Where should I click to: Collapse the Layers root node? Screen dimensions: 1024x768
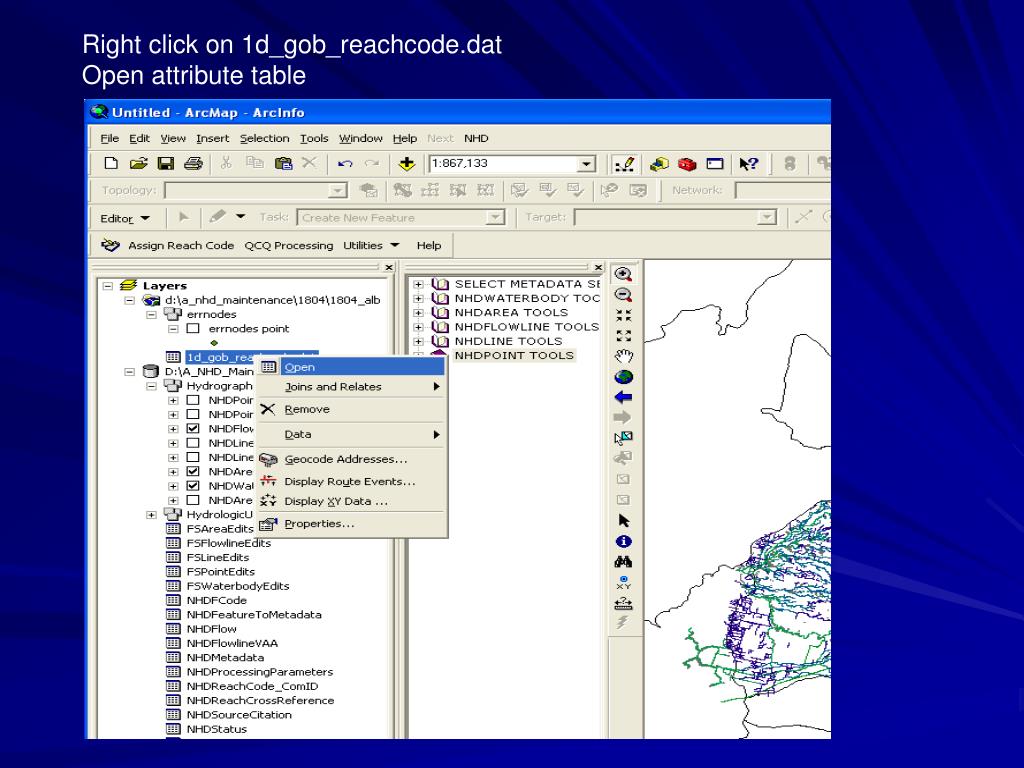tap(108, 286)
